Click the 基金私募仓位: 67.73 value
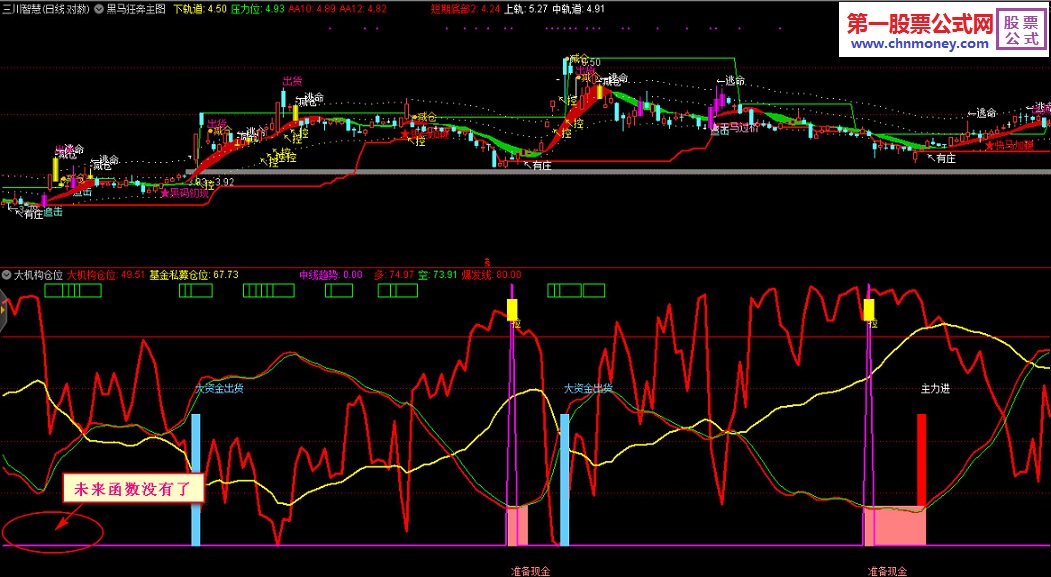 coord(194,275)
